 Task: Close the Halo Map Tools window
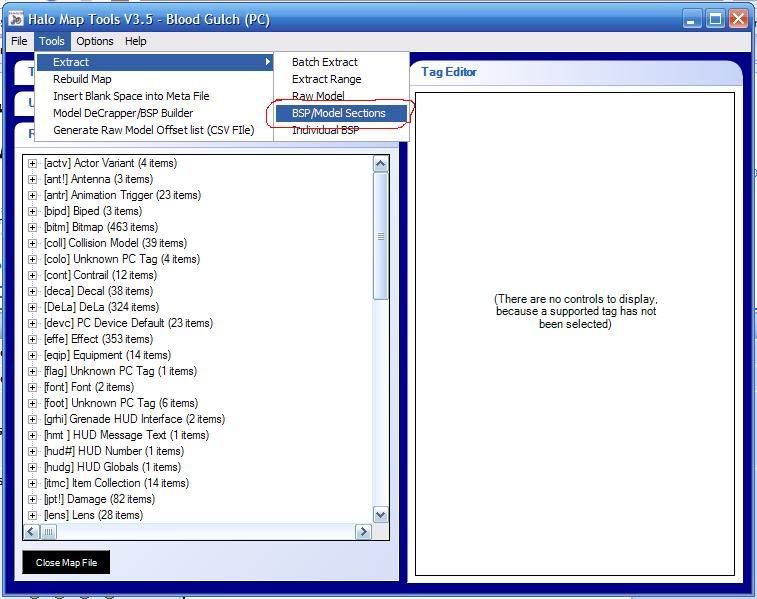tap(738, 19)
